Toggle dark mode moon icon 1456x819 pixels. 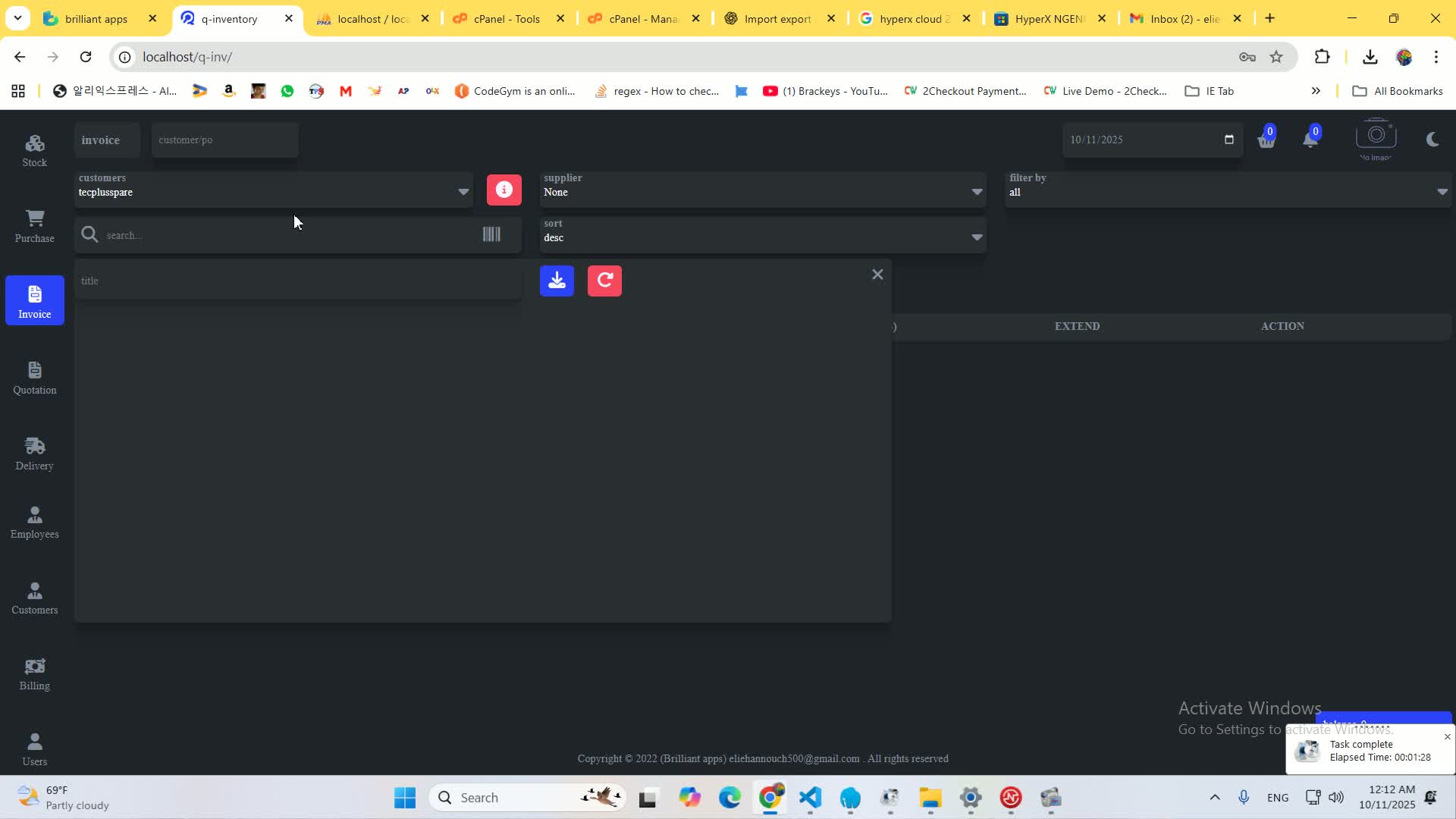point(1432,140)
